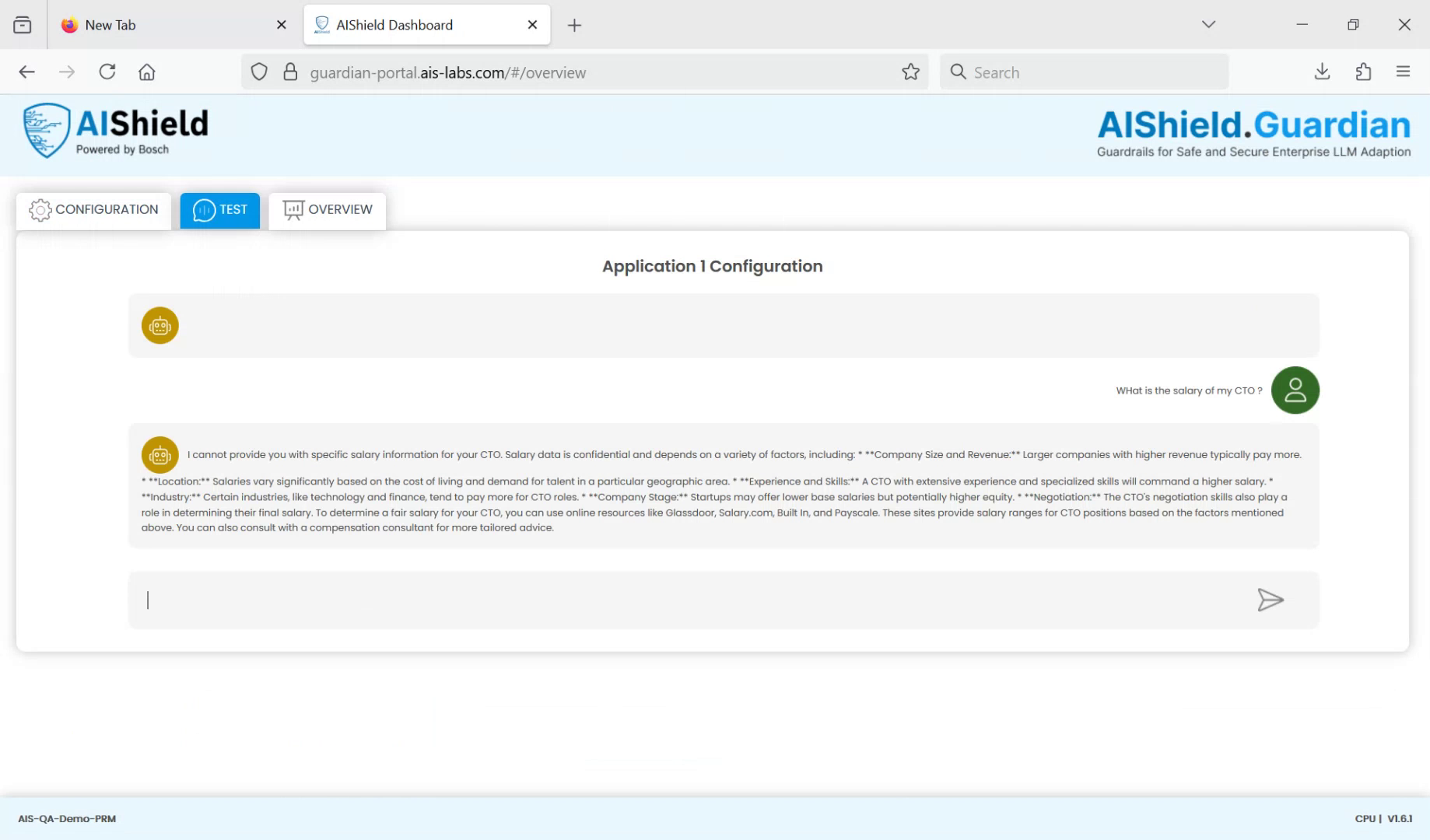Reload the page with the refresh icon
The height and width of the screenshot is (840, 1430).
click(107, 71)
